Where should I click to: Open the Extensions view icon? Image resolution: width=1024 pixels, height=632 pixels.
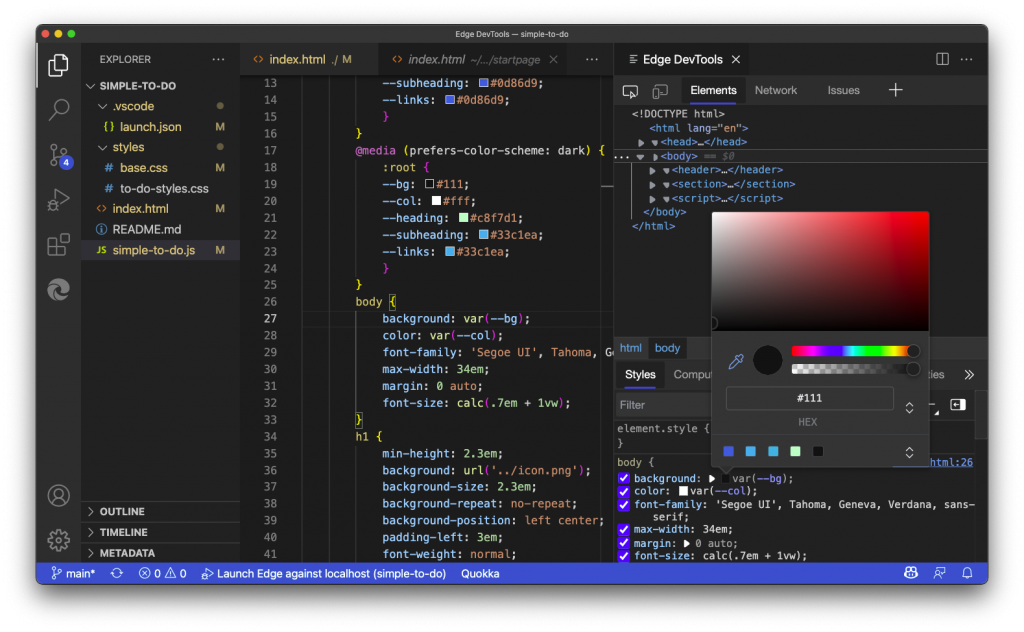pyautogui.click(x=59, y=245)
